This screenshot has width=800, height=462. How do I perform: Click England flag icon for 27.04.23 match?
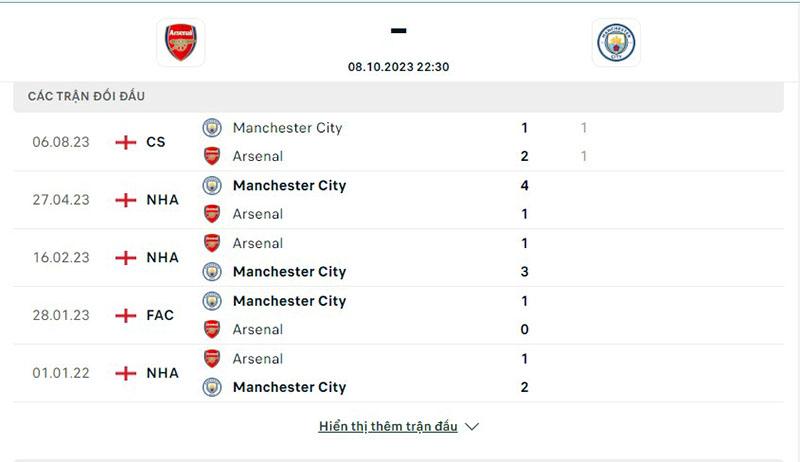click(126, 200)
